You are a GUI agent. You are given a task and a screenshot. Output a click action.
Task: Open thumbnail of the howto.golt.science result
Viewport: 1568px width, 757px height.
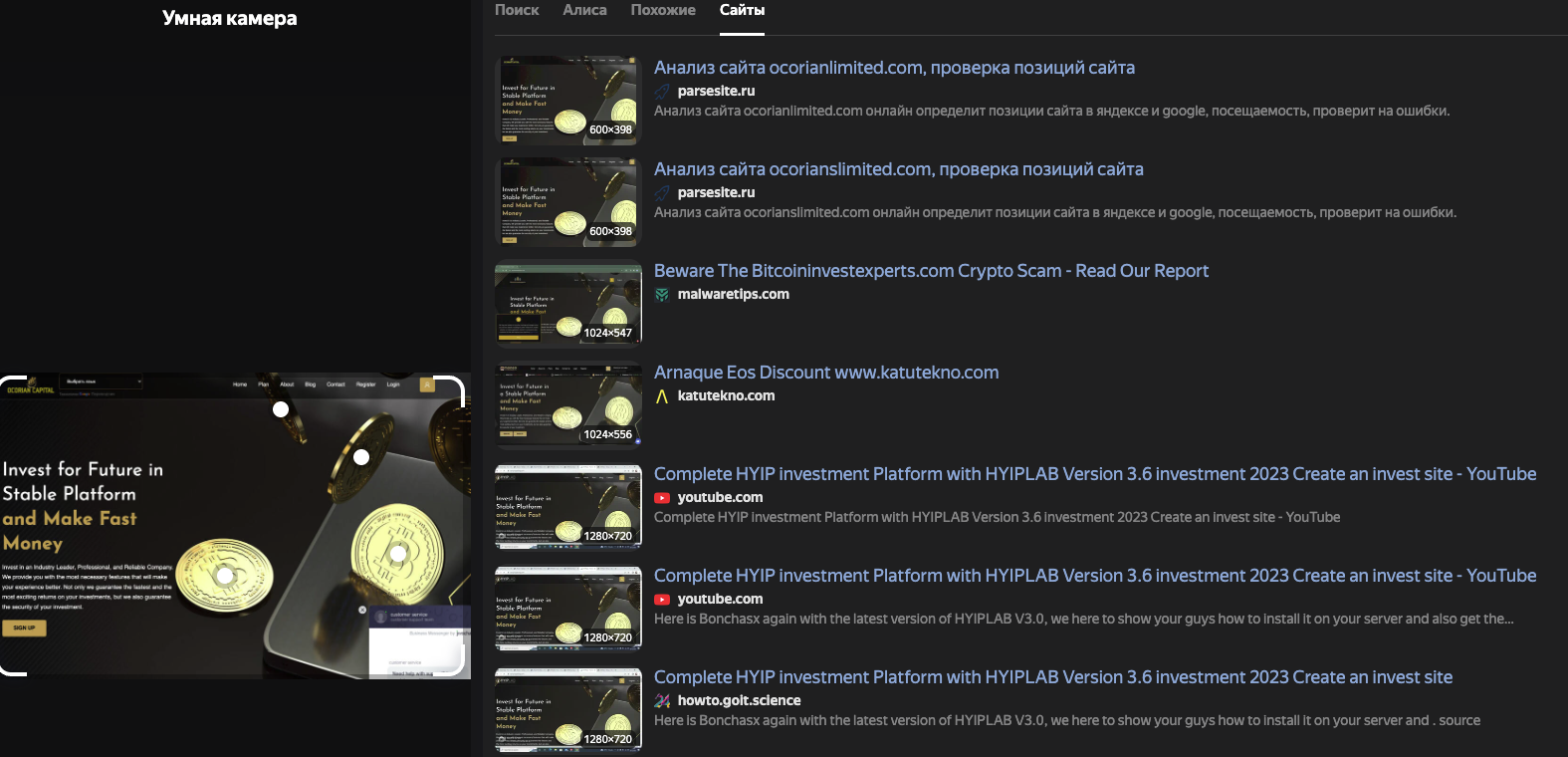(568, 710)
